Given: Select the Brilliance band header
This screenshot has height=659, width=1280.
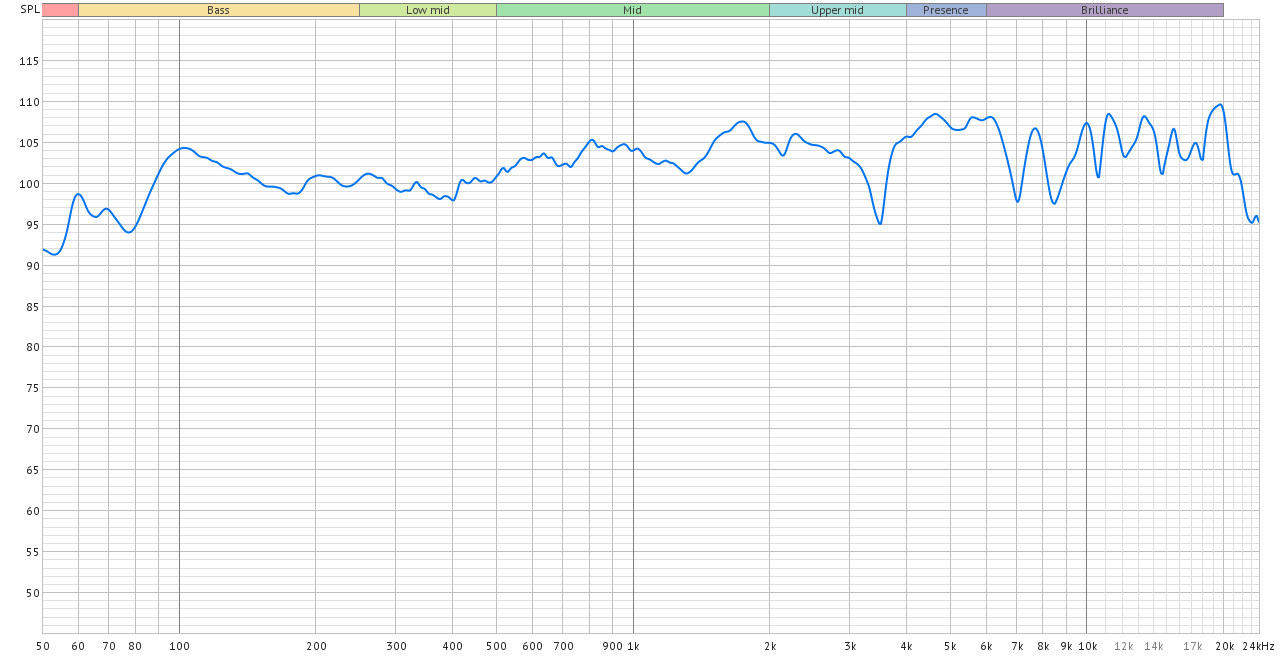Looking at the screenshot, I should click(x=1104, y=10).
